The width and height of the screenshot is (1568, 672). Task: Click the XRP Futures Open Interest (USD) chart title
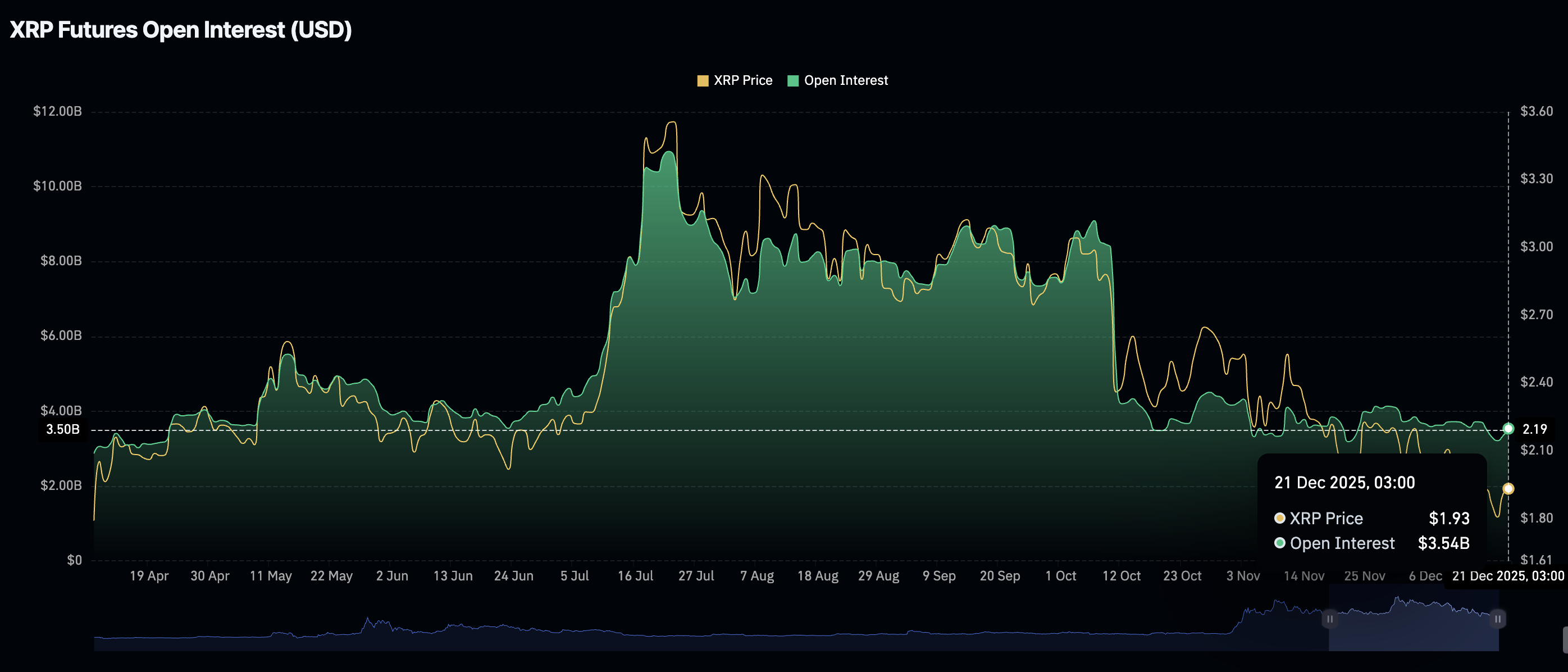[181, 29]
